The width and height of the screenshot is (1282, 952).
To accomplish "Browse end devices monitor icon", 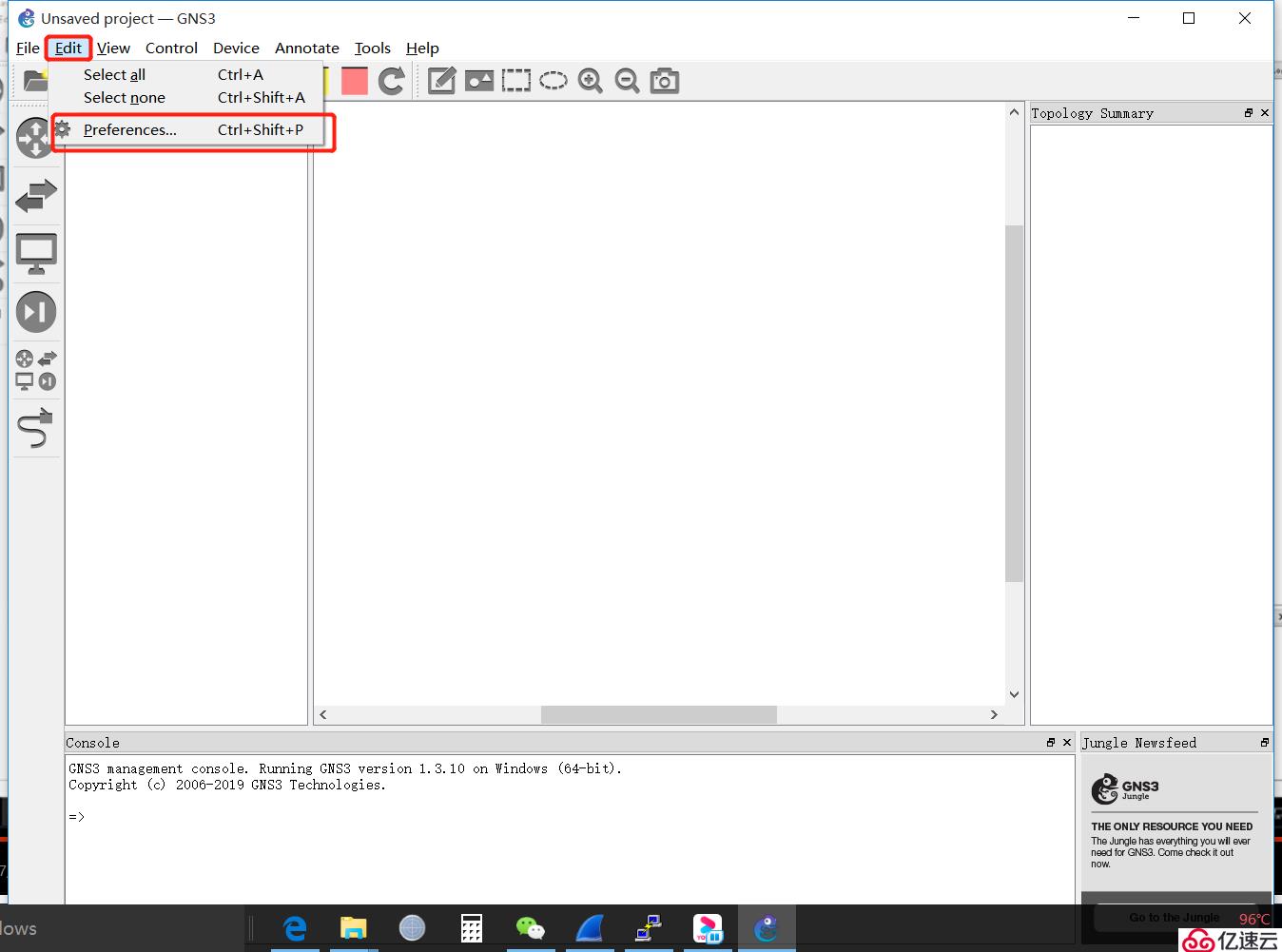I will click(x=36, y=254).
